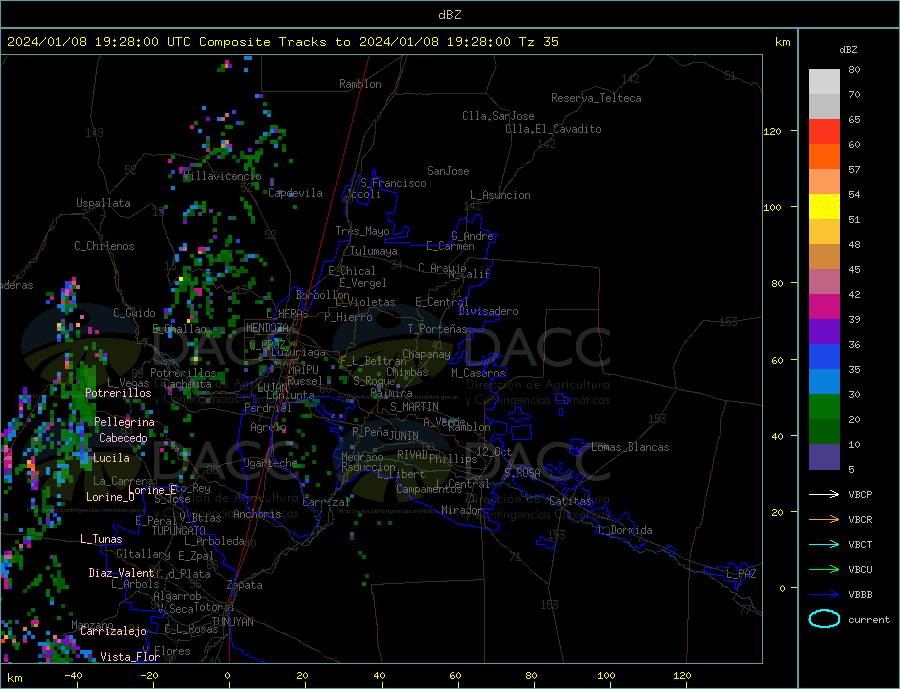Click the 'Zapata' map label
The image size is (900, 689).
tap(245, 586)
